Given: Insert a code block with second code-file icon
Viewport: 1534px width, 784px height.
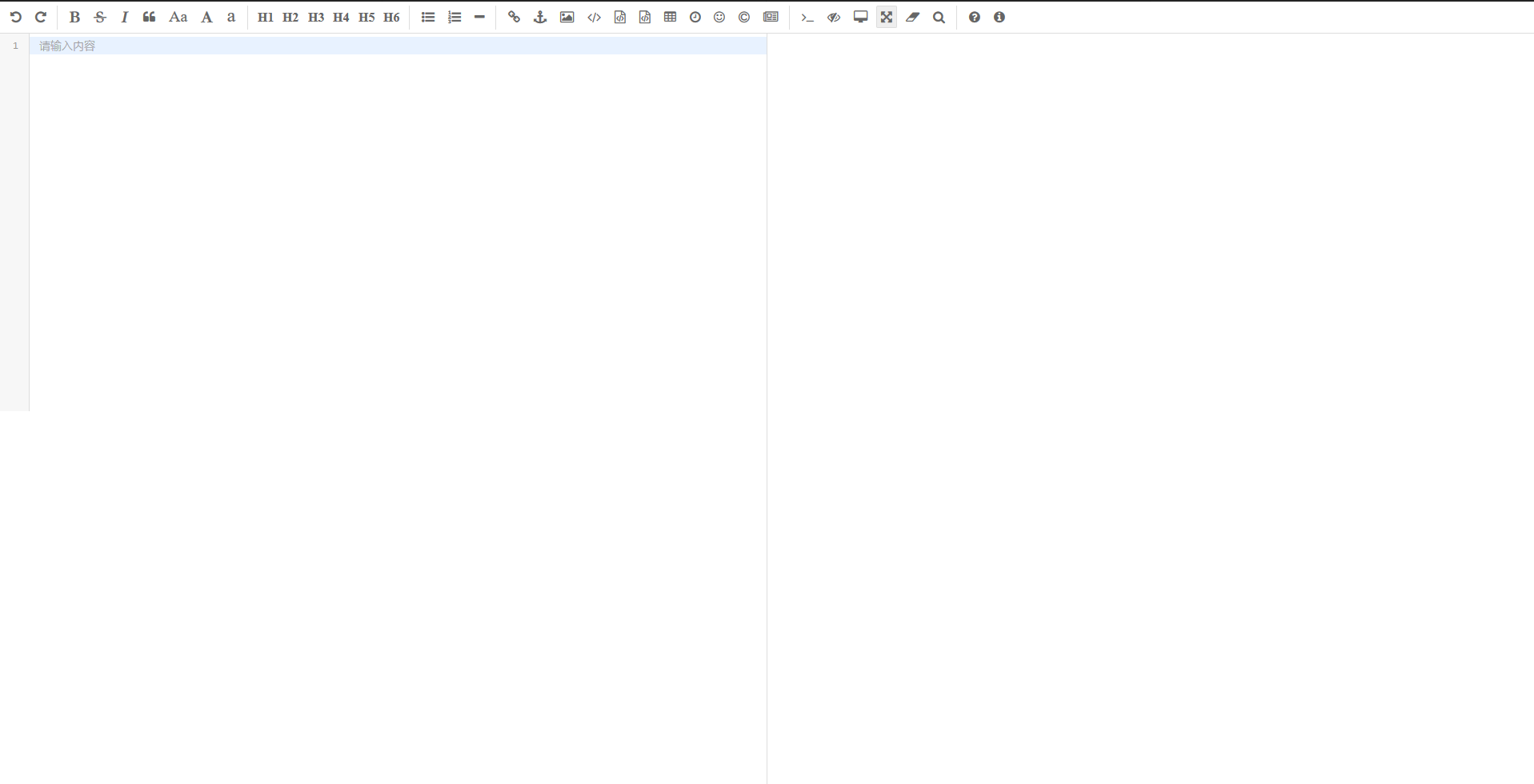Looking at the screenshot, I should click(x=645, y=17).
